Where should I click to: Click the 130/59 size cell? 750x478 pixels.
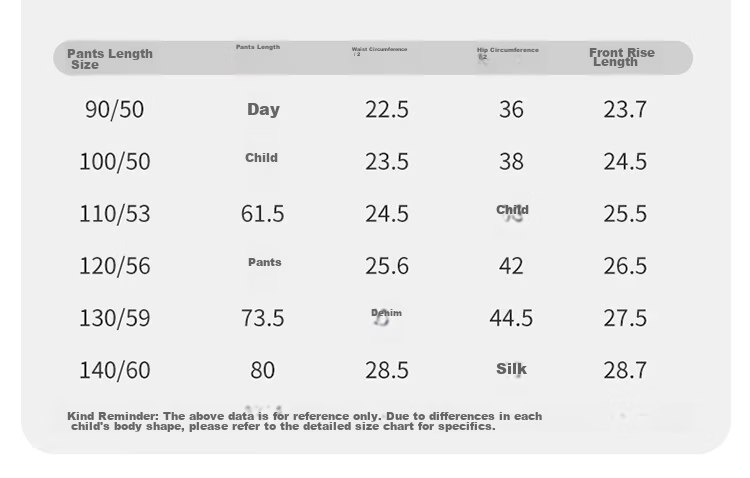pos(114,318)
